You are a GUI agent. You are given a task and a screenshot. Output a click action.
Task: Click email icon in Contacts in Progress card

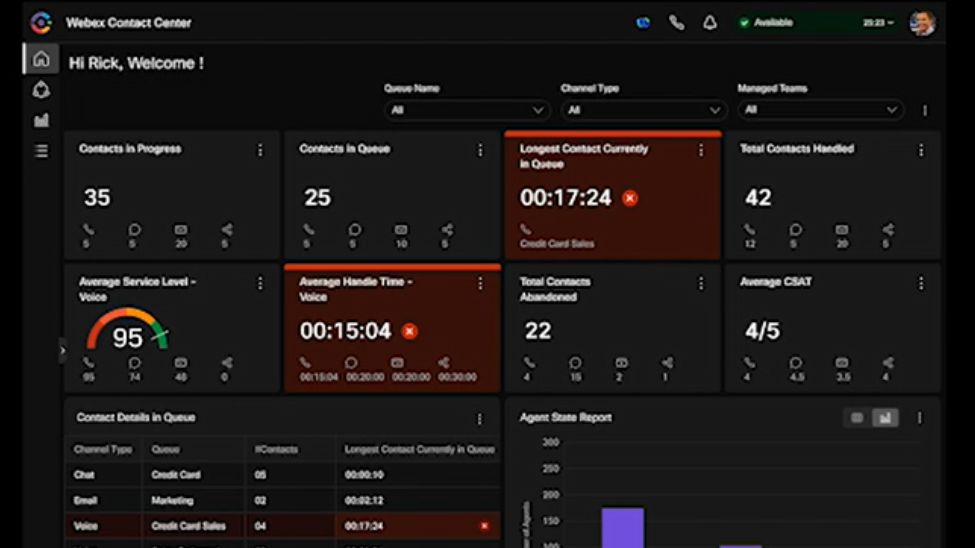180,230
